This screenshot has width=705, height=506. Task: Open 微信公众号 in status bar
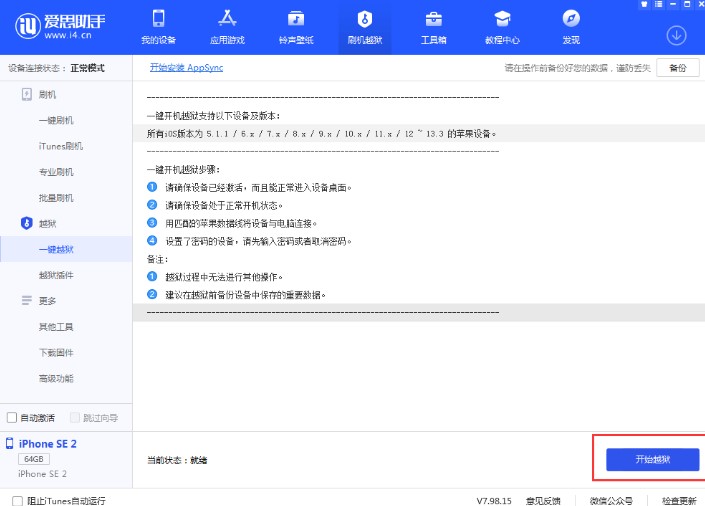point(611,501)
